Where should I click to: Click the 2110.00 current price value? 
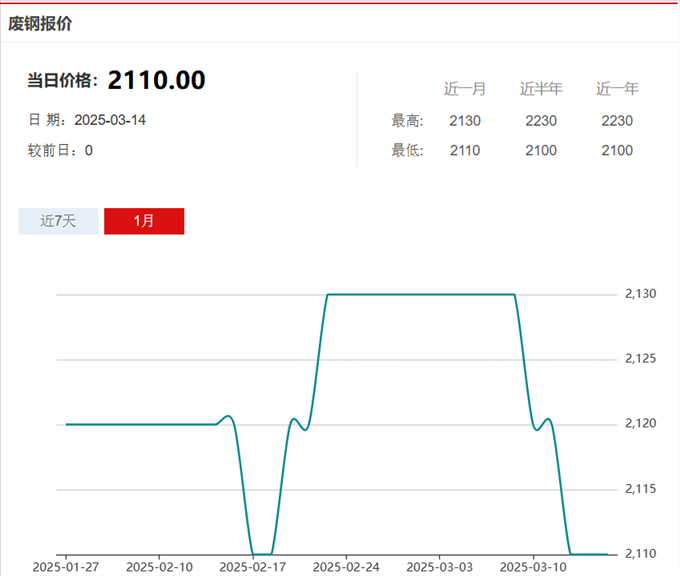click(x=157, y=80)
